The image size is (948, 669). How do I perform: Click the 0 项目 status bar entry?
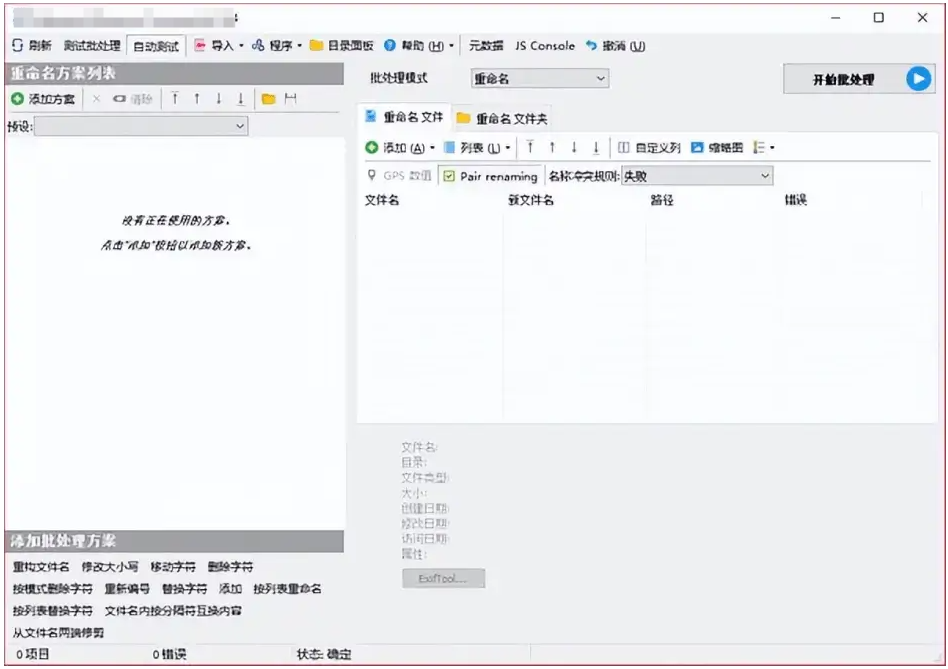click(x=33, y=654)
